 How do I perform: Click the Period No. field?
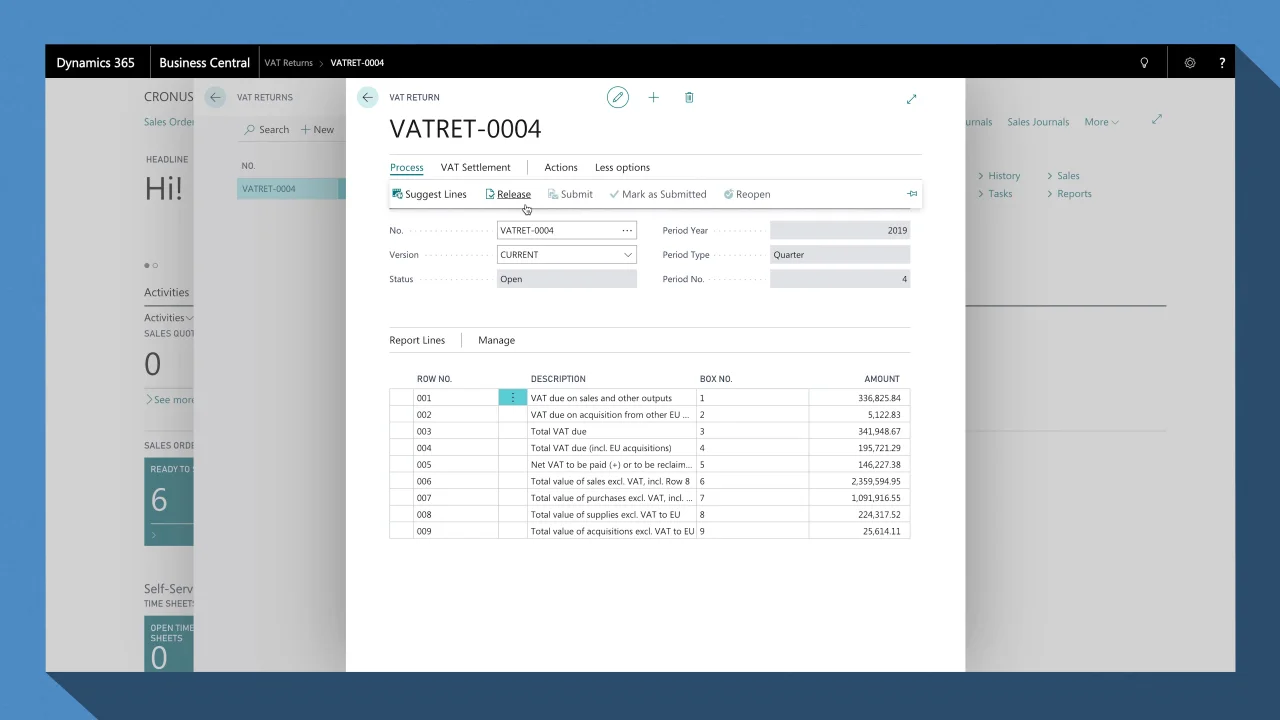(840, 279)
